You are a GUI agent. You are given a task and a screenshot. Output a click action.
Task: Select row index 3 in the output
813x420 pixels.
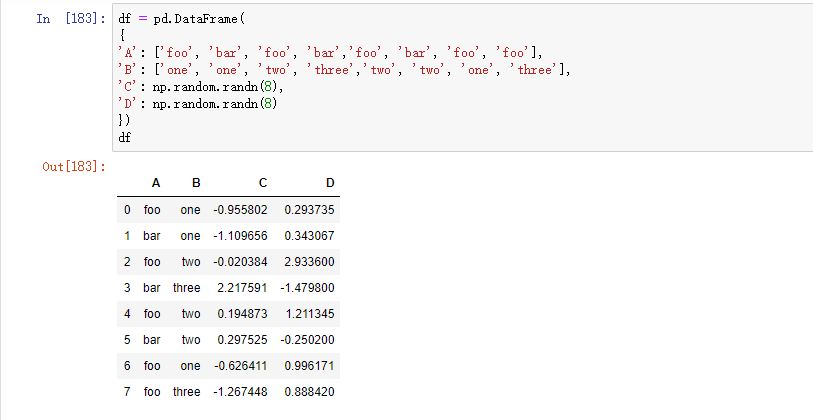(127, 288)
